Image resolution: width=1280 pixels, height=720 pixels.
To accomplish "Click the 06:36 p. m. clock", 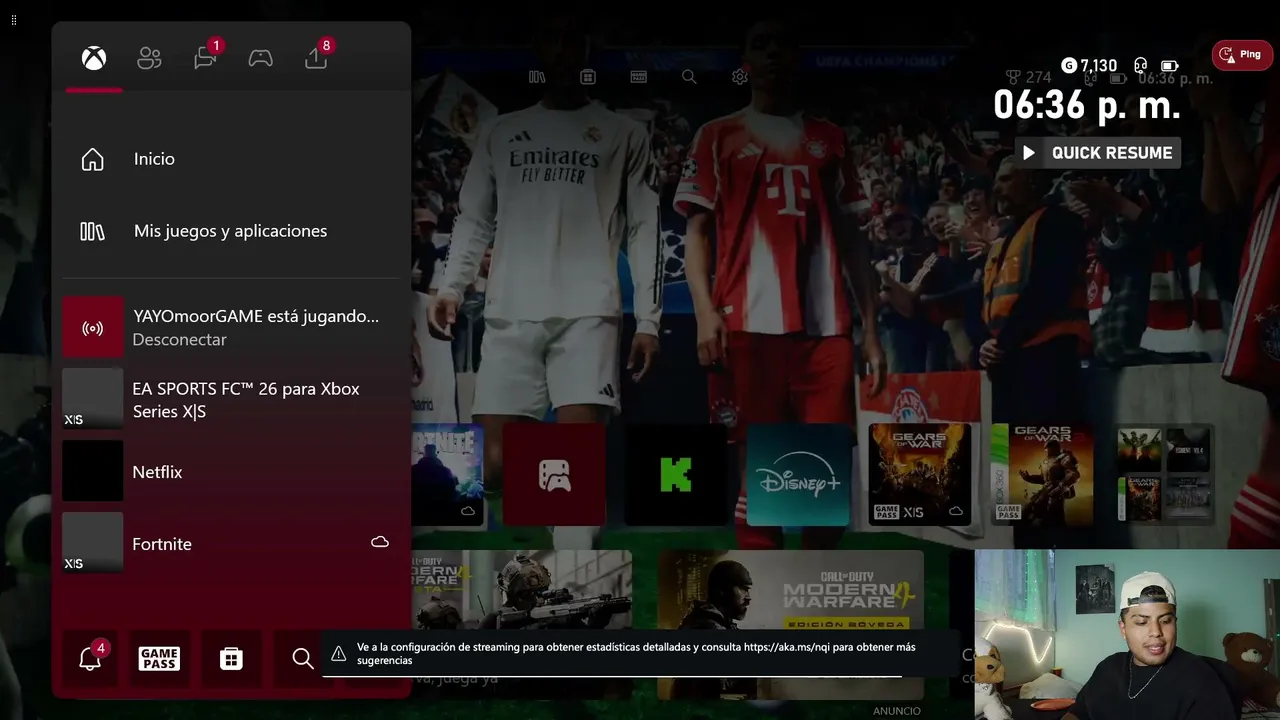I will tap(1087, 105).
